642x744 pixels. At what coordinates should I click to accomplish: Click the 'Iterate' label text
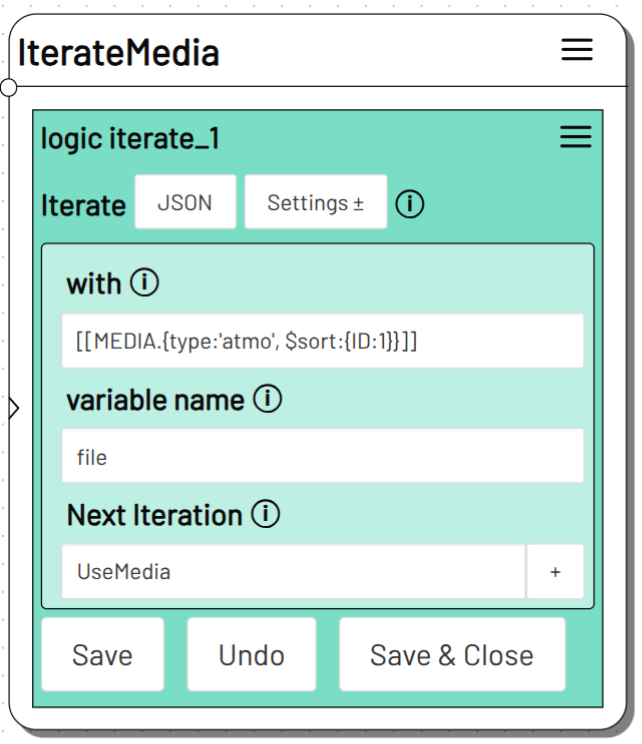tap(83, 205)
